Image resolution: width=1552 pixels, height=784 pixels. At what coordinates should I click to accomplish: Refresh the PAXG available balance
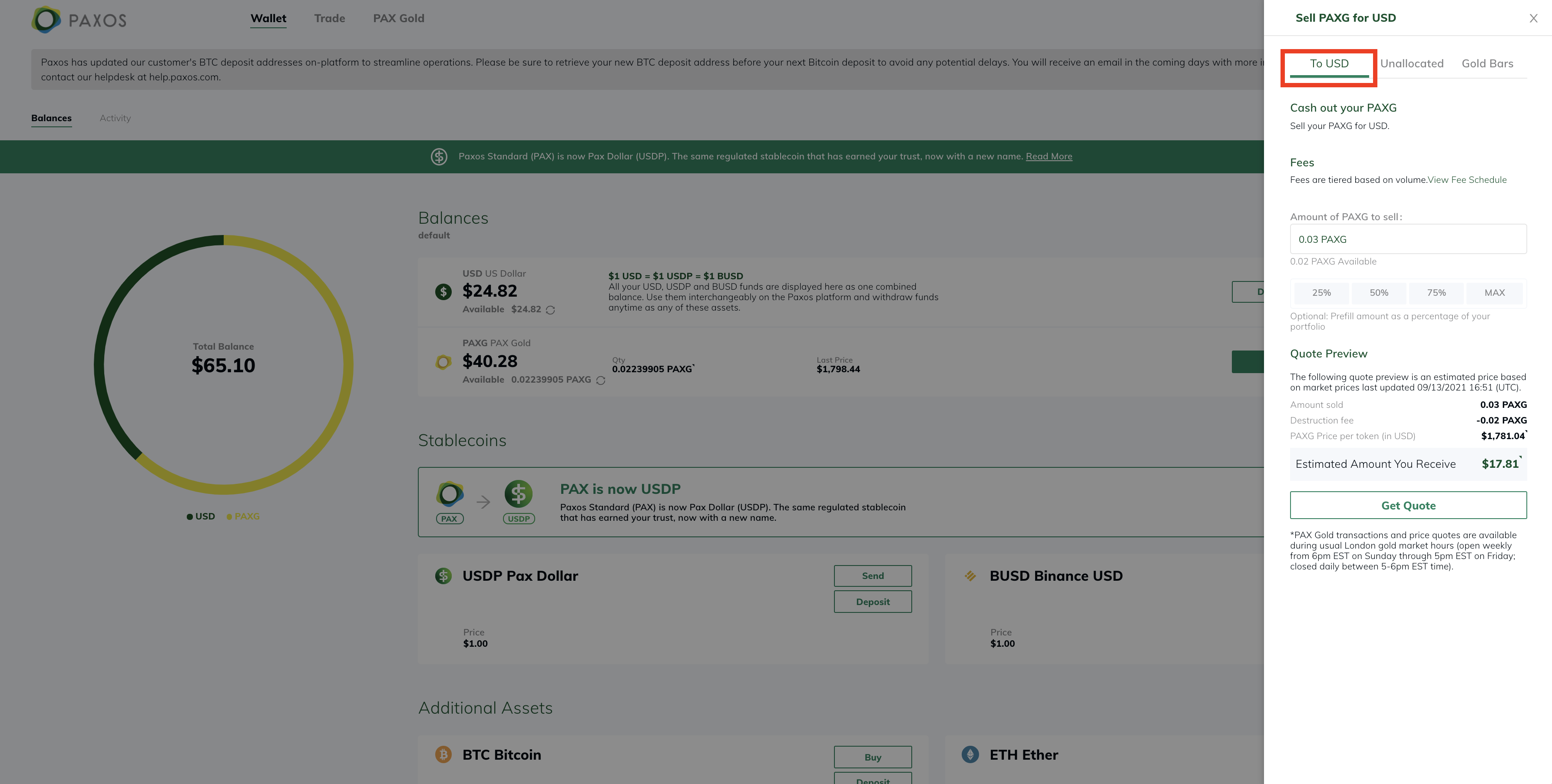point(601,380)
